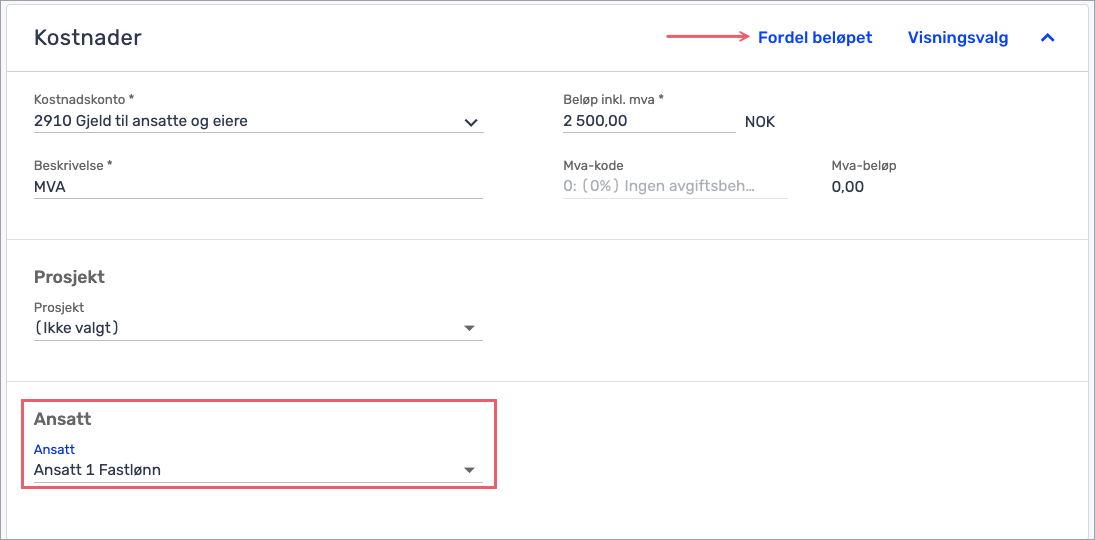The height and width of the screenshot is (540, 1095).
Task: Click the Kostnadskonto field label
Action: (x=84, y=100)
